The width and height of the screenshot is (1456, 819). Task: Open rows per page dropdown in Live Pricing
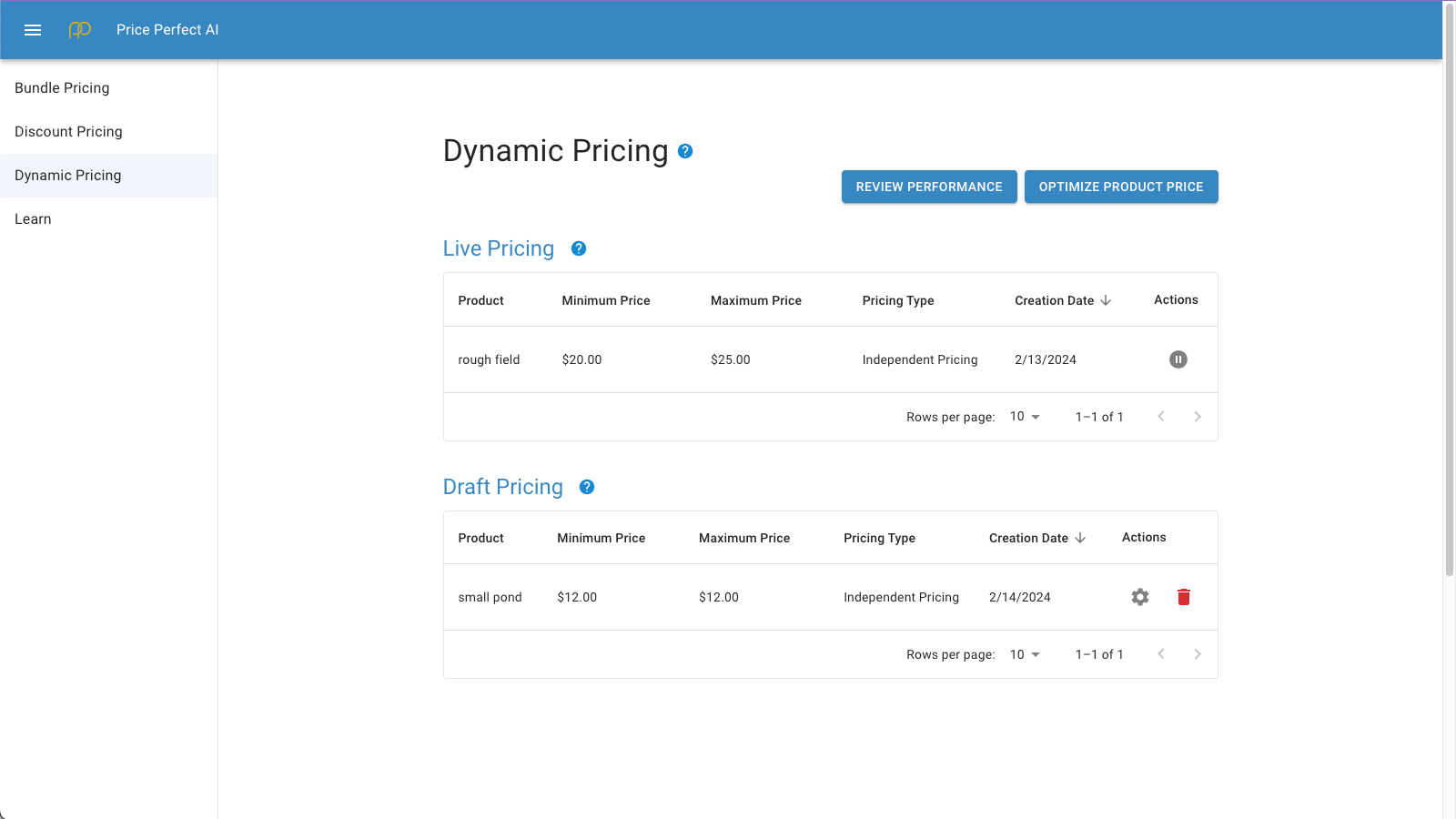point(1025,416)
